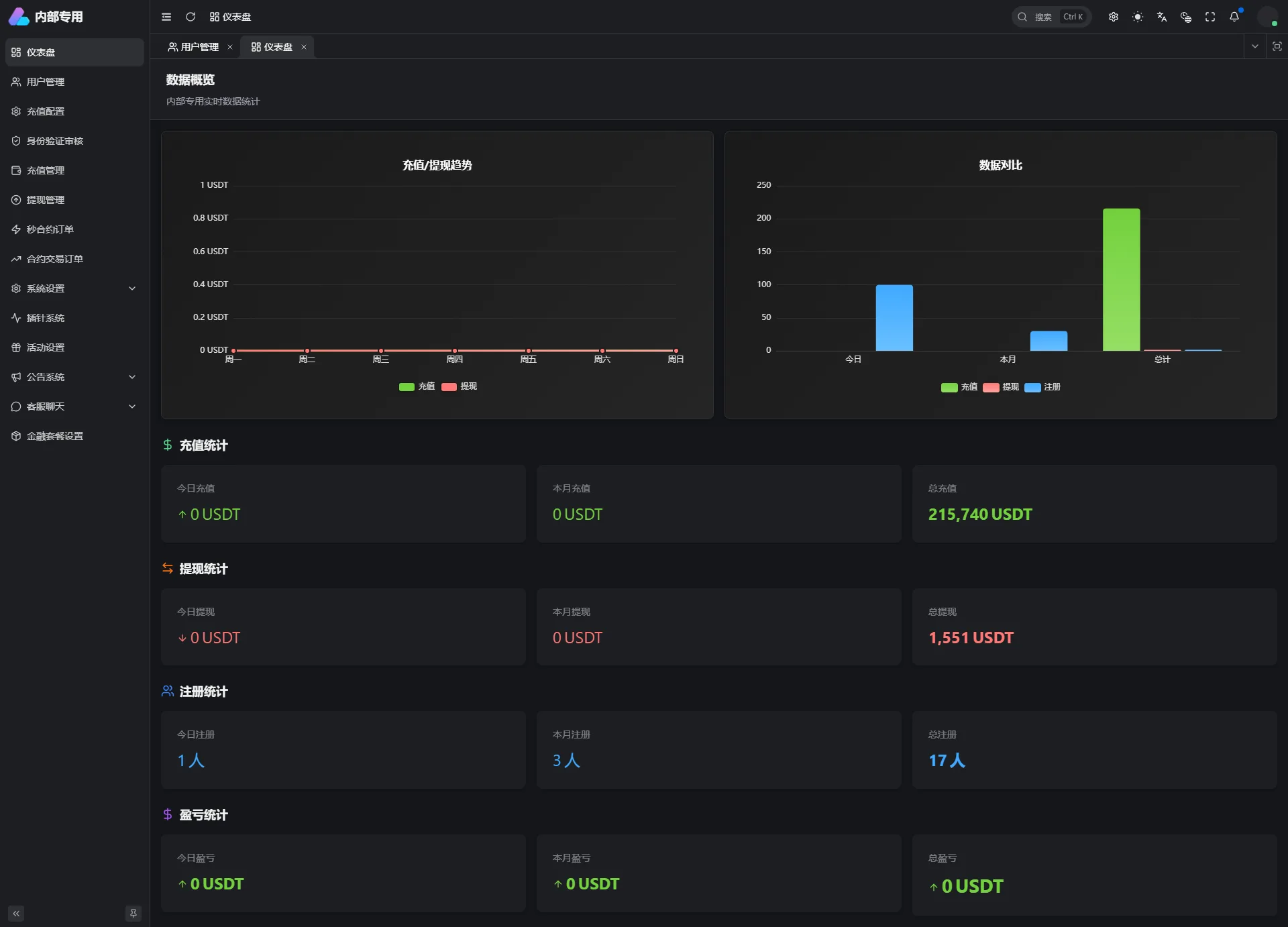Click the user avatar in top right
This screenshot has width=1288, height=927.
tap(1267, 17)
